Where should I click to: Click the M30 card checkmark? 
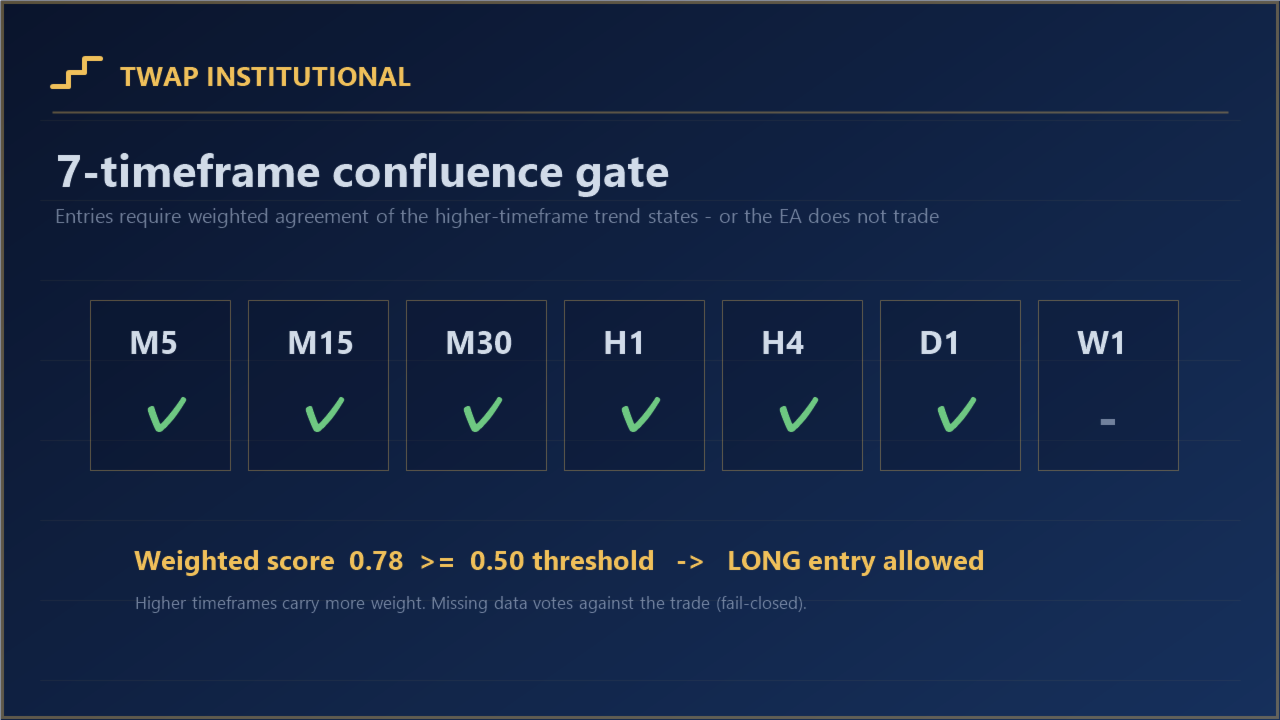point(483,415)
